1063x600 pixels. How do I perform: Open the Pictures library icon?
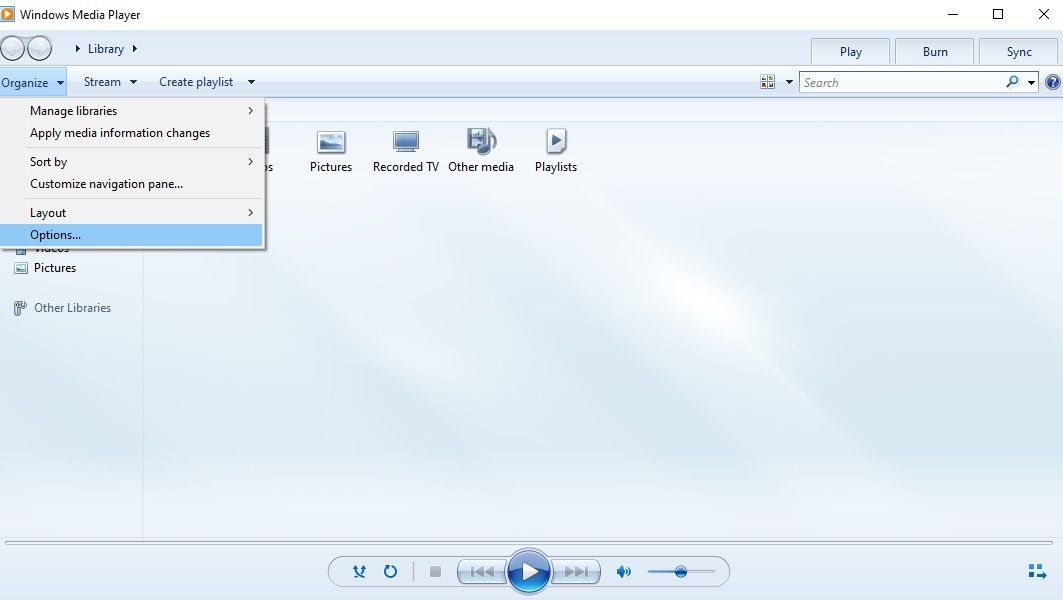331,151
